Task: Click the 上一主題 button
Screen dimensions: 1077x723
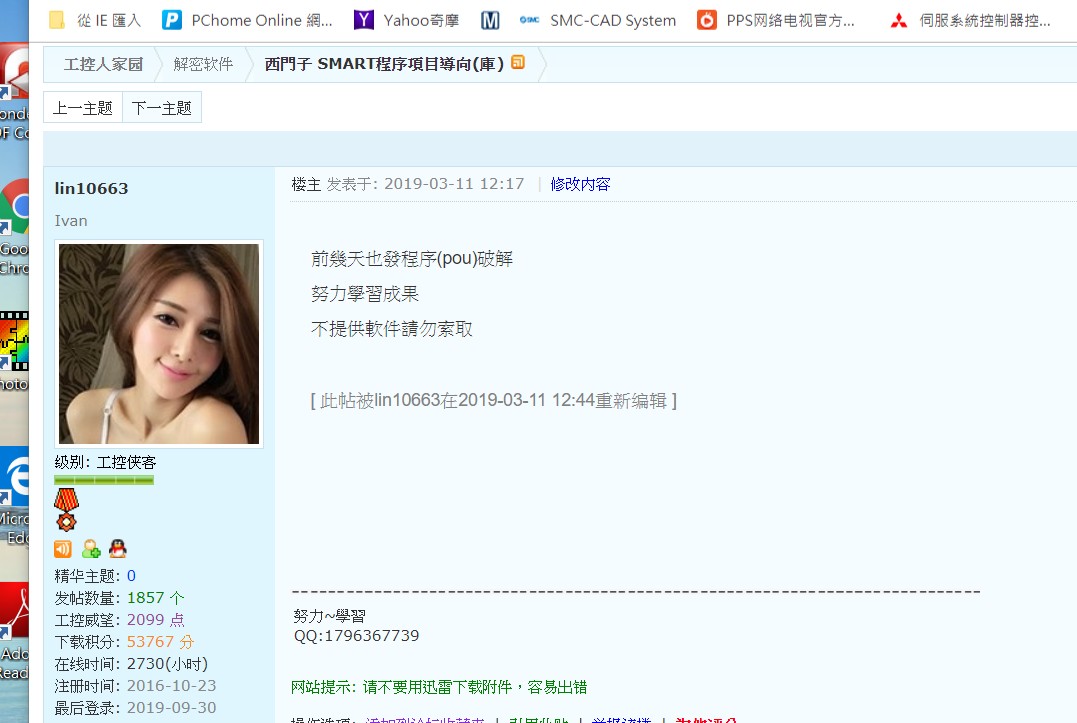Action: [x=83, y=108]
